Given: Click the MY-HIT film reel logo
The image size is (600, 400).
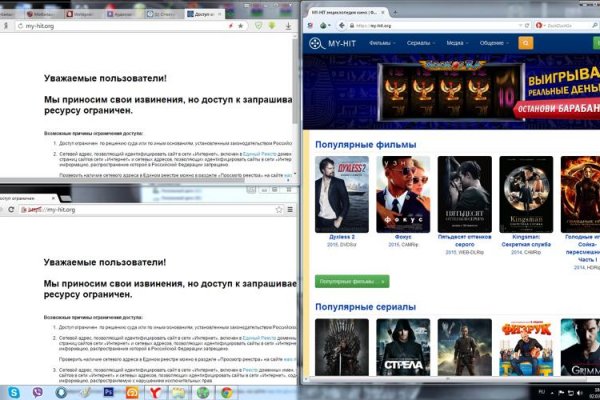Looking at the screenshot, I should [x=317, y=44].
